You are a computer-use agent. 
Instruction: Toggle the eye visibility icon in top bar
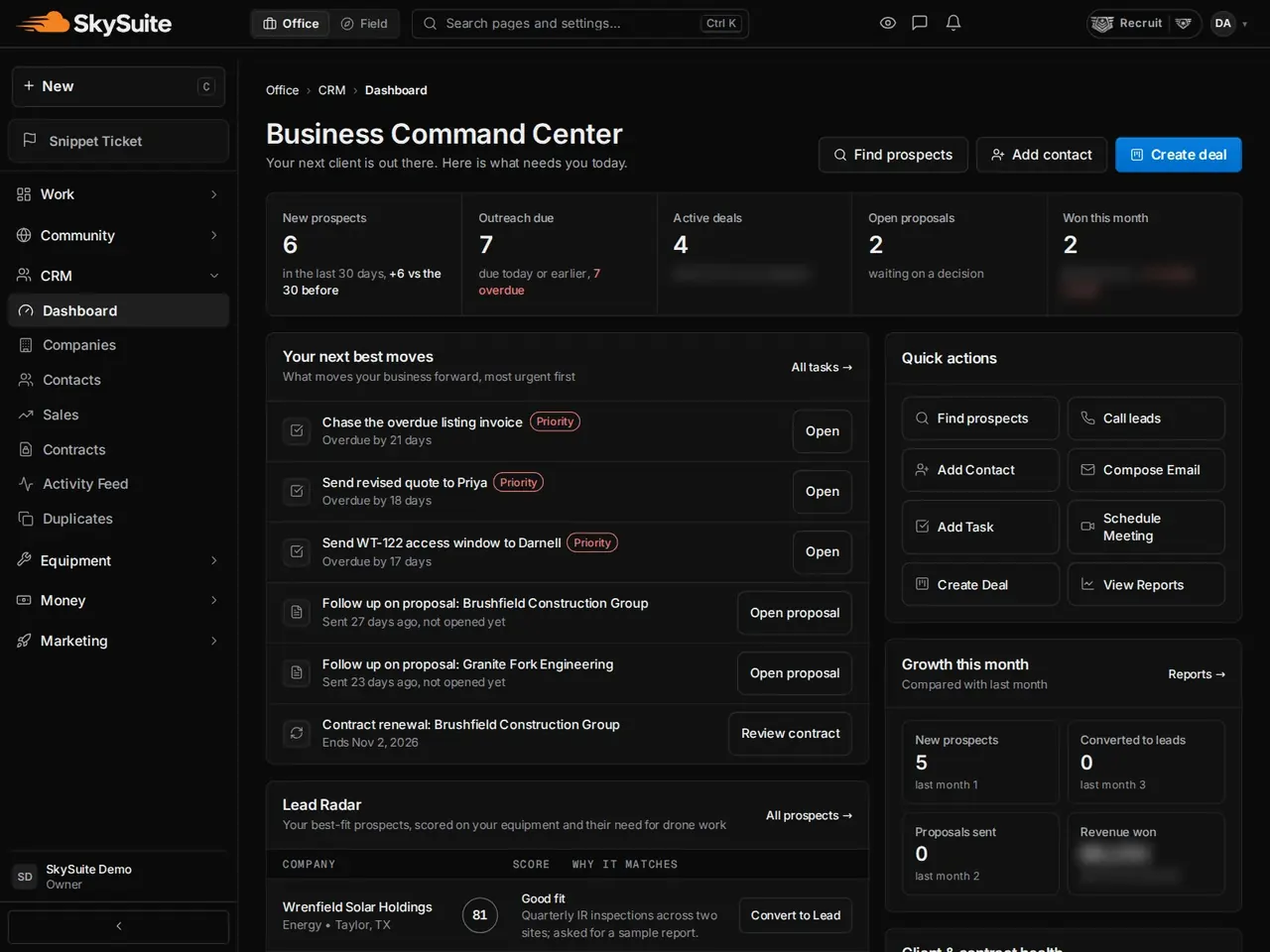[x=888, y=23]
